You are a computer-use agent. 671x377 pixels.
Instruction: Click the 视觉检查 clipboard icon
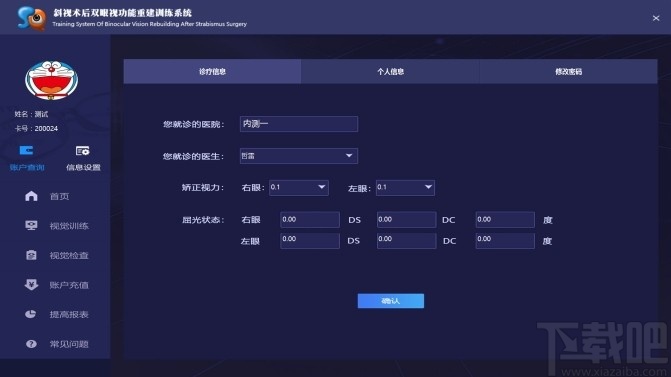31,255
